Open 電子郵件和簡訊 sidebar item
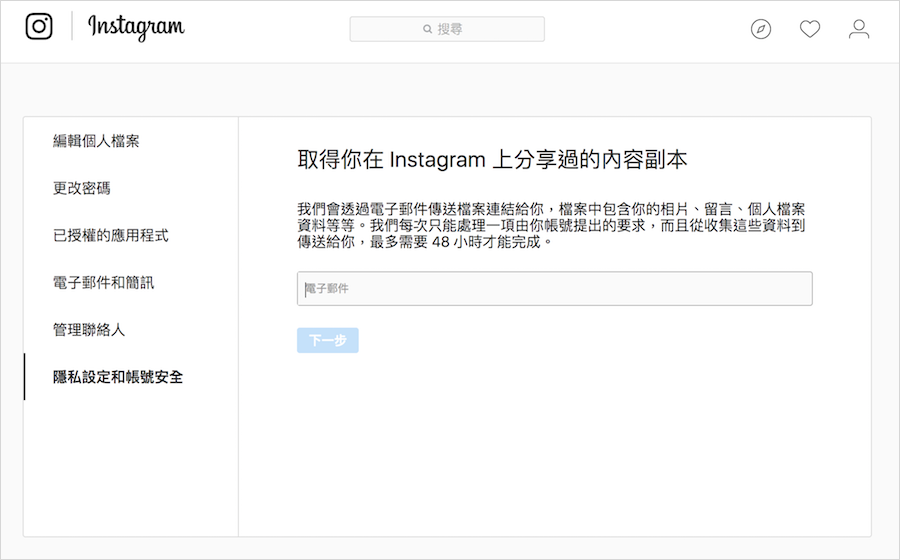The image size is (900, 560). pos(103,283)
